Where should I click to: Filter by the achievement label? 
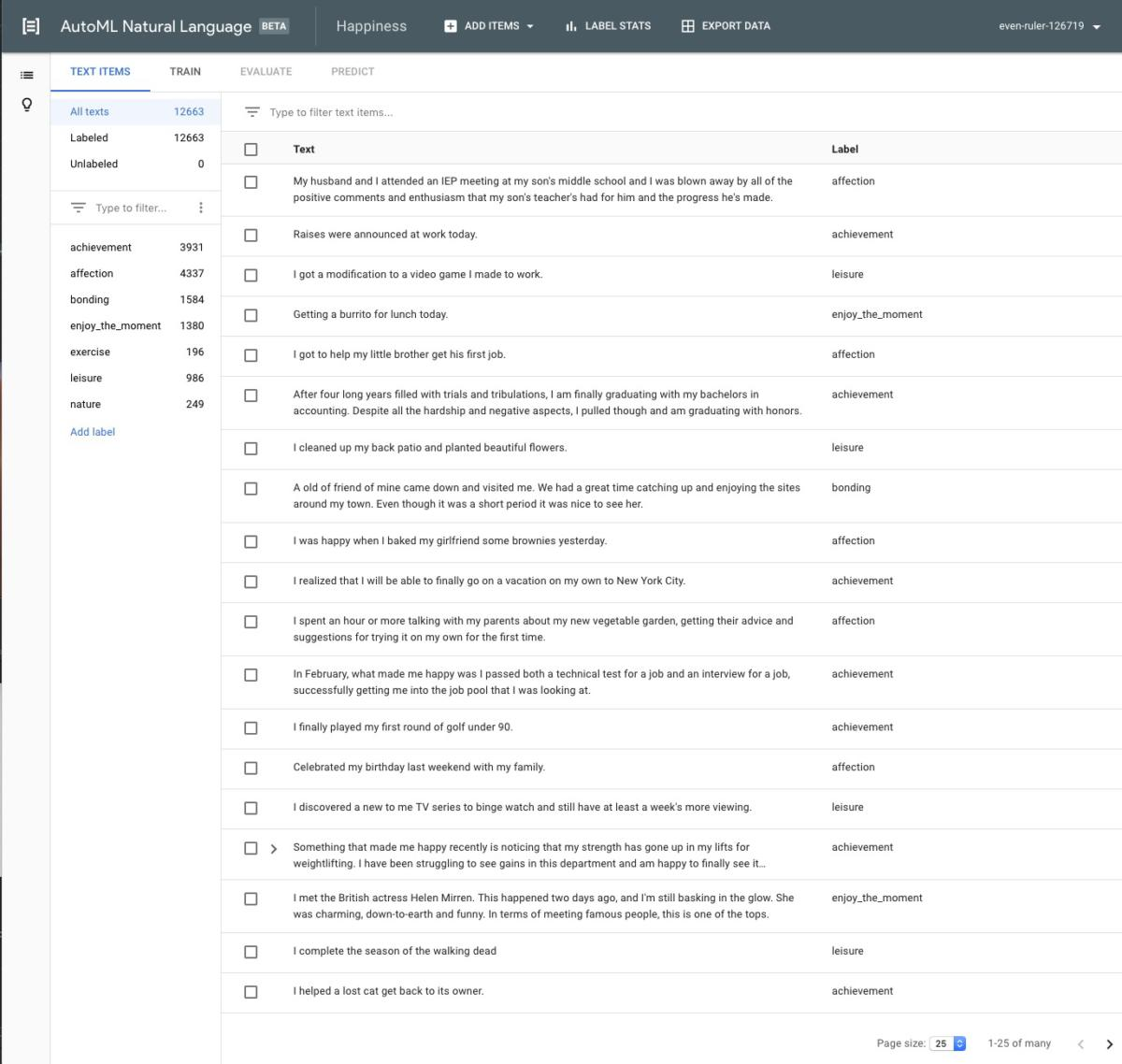[136, 247]
